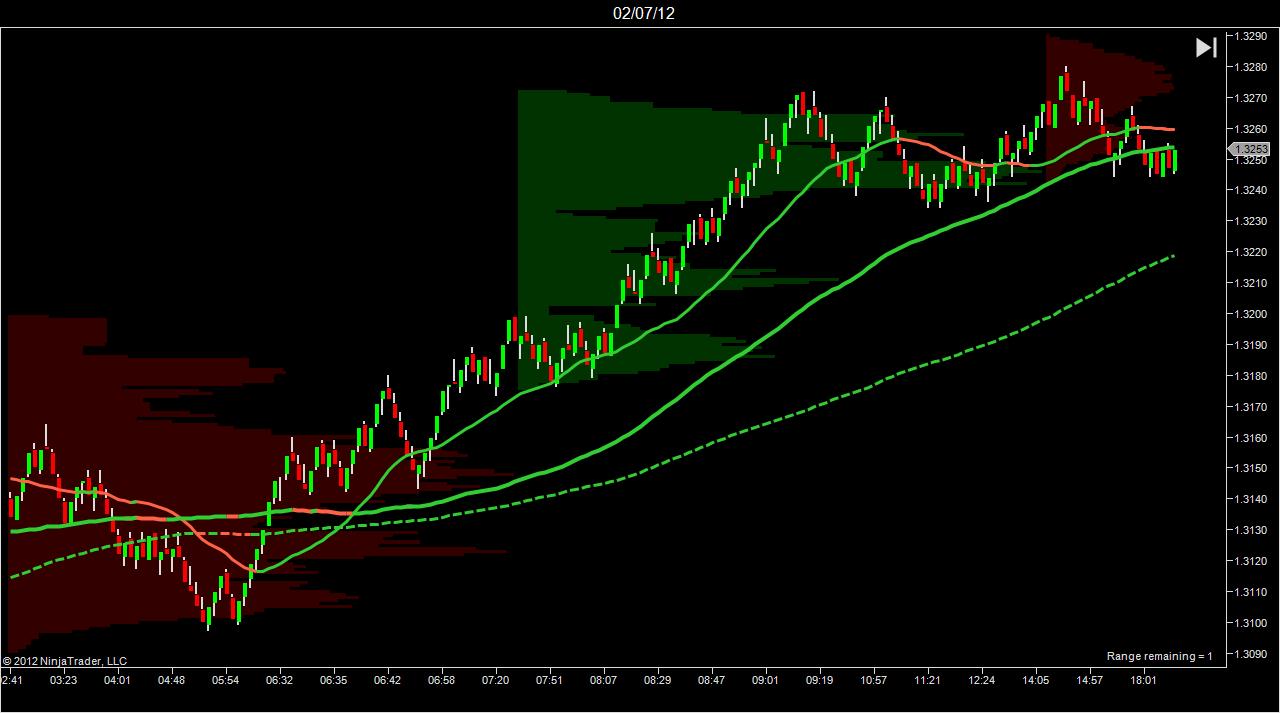Click the 14:57 time axis label

pos(1089,680)
